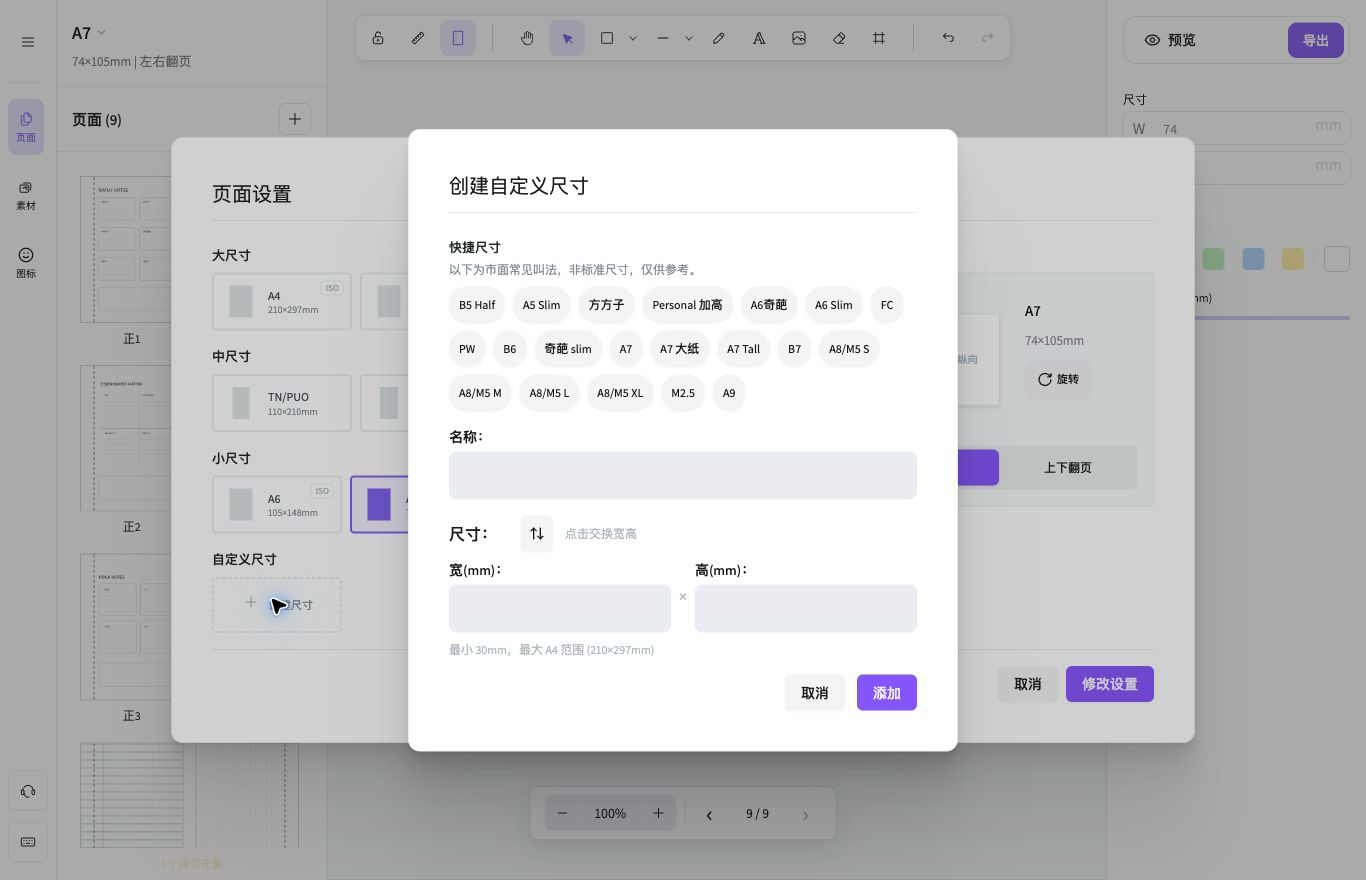1366x880 pixels.
Task: Open the 正3 page thumbnail
Action: (131, 626)
